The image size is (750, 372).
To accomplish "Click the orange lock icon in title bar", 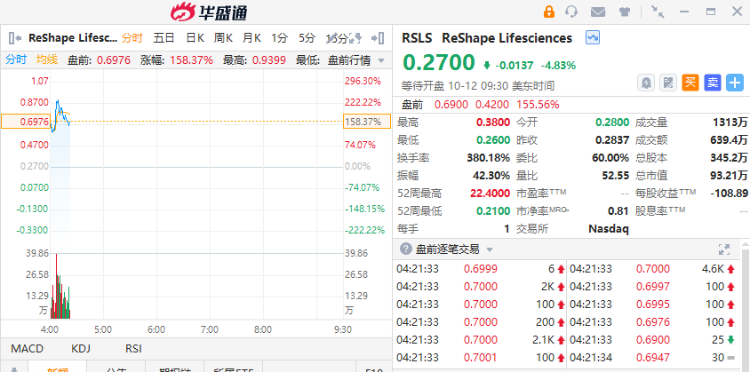I will click(x=549, y=11).
